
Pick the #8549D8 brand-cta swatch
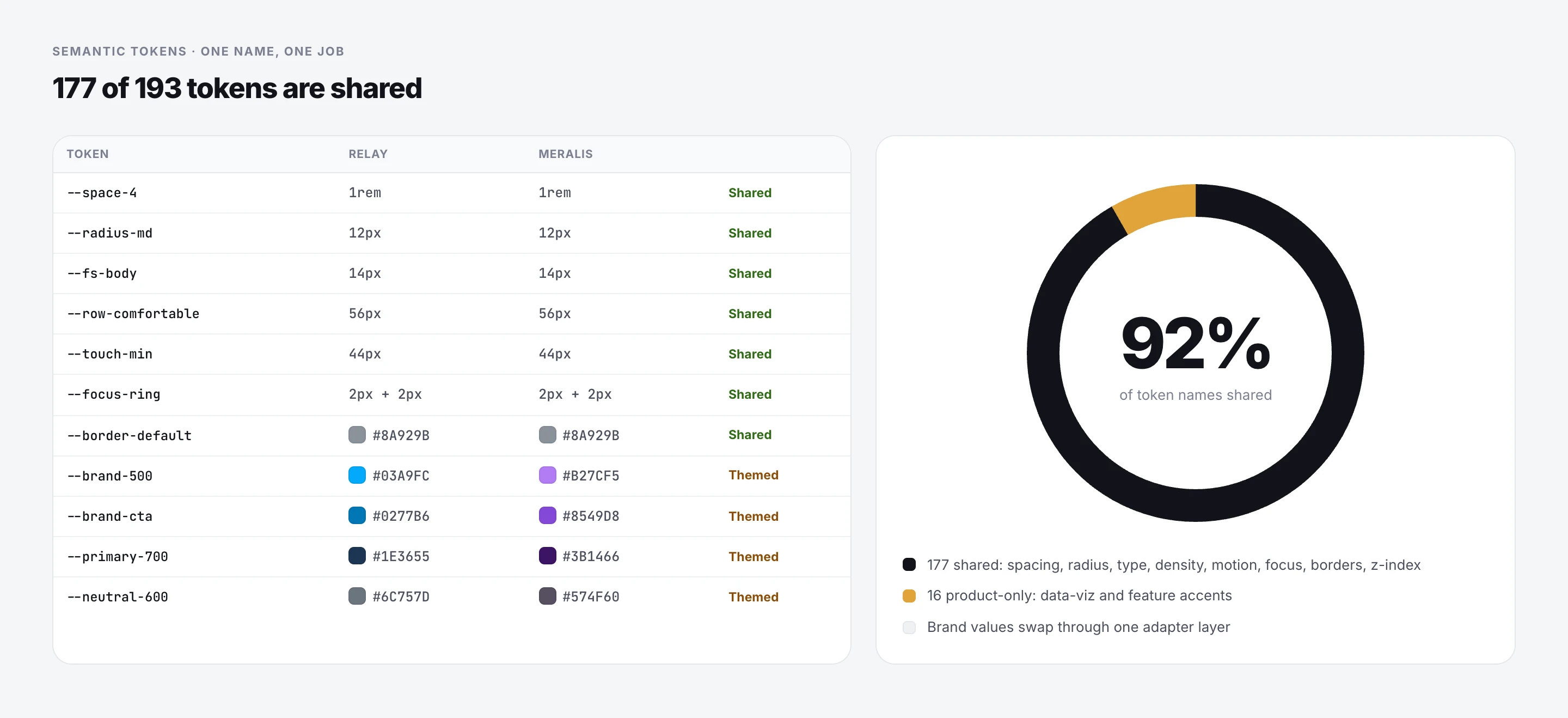547,516
